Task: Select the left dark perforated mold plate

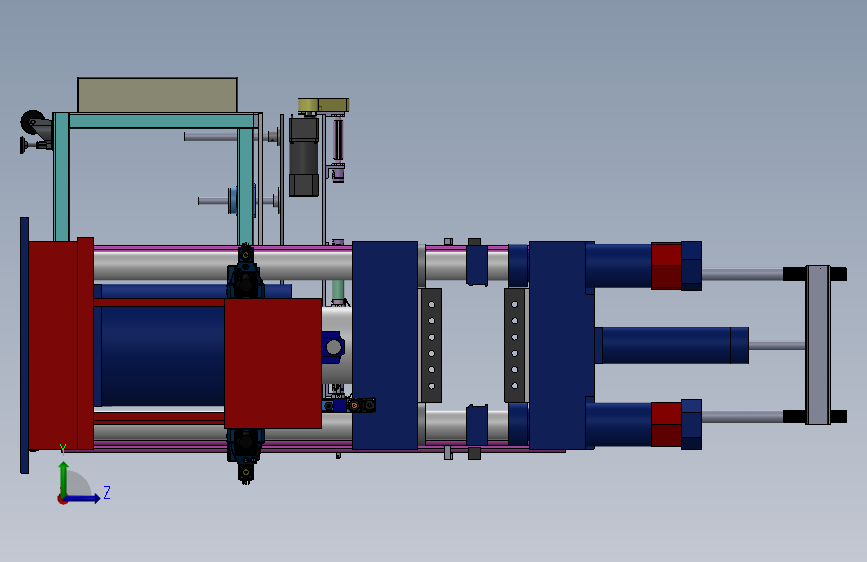Action: point(431,345)
